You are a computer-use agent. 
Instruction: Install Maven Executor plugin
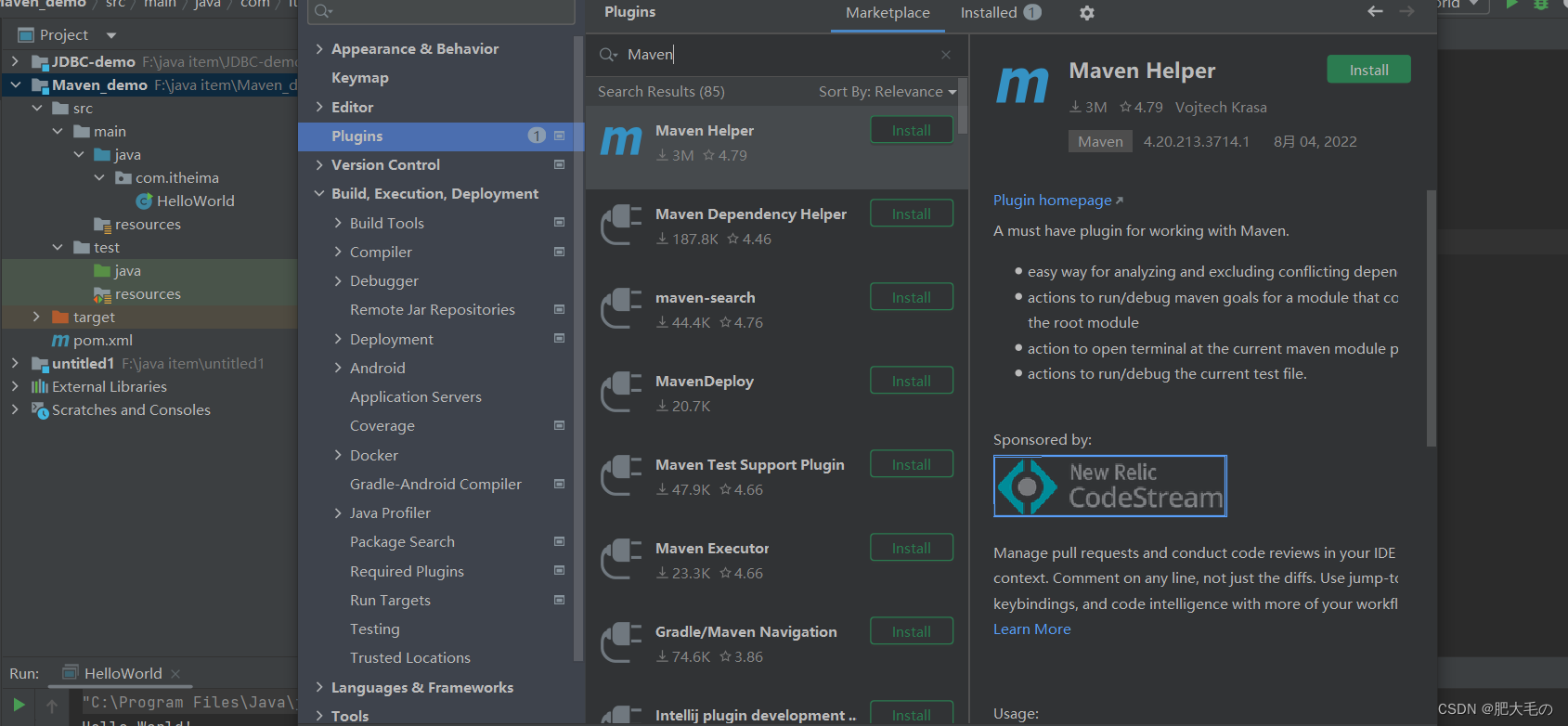tap(912, 548)
